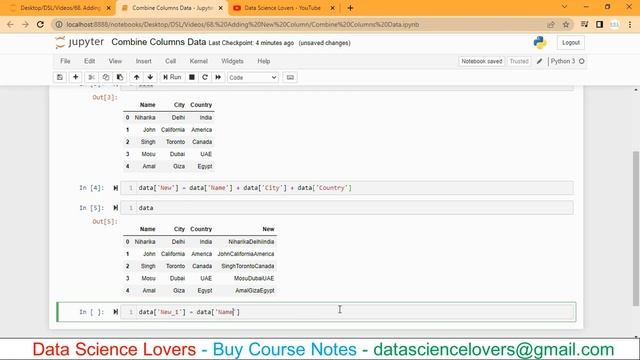Viewport: 640px width, 360px height.
Task: Click the In [4] code cell editor
Action: (x=347, y=188)
